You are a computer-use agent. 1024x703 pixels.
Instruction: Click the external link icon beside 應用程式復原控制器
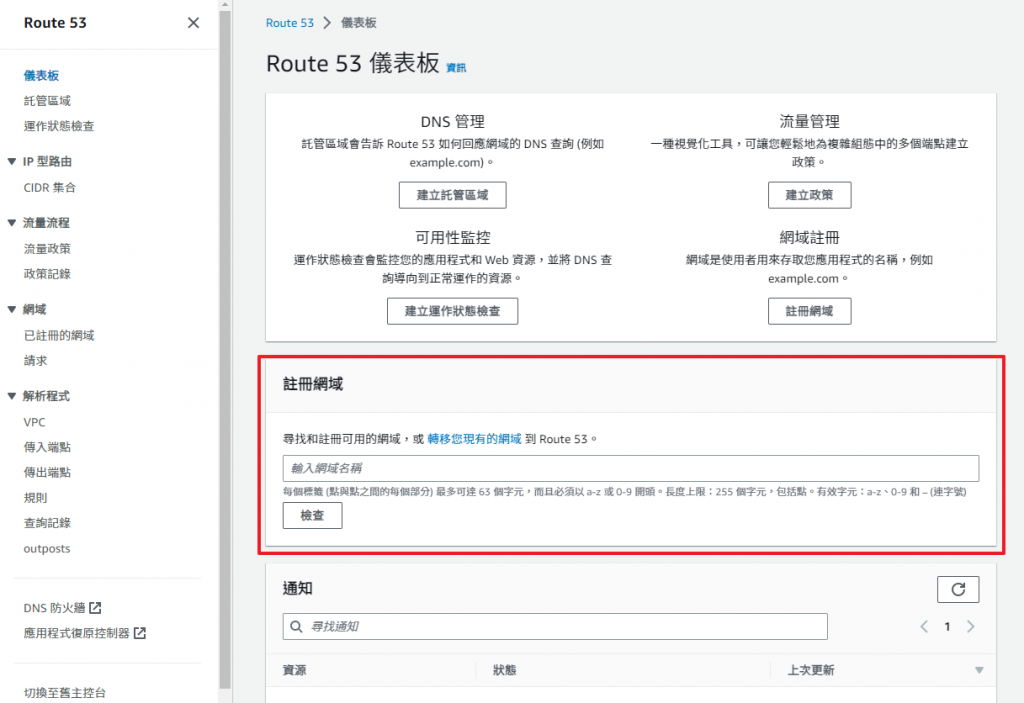pos(140,633)
